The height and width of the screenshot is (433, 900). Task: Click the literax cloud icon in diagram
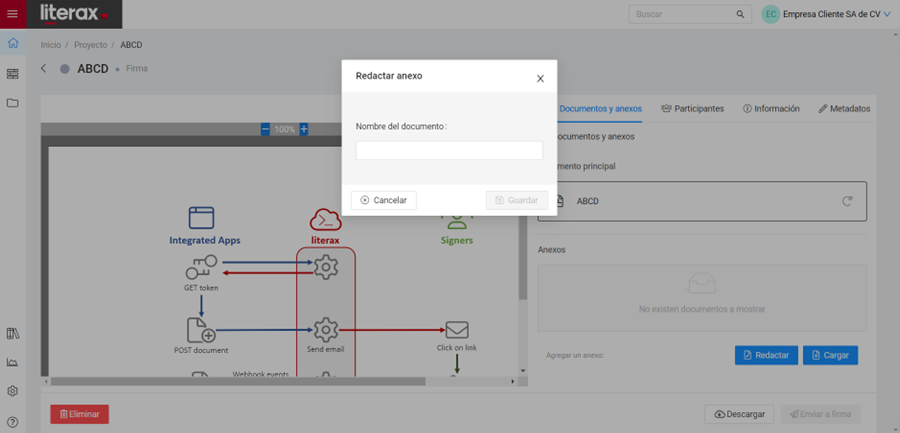coord(325,219)
